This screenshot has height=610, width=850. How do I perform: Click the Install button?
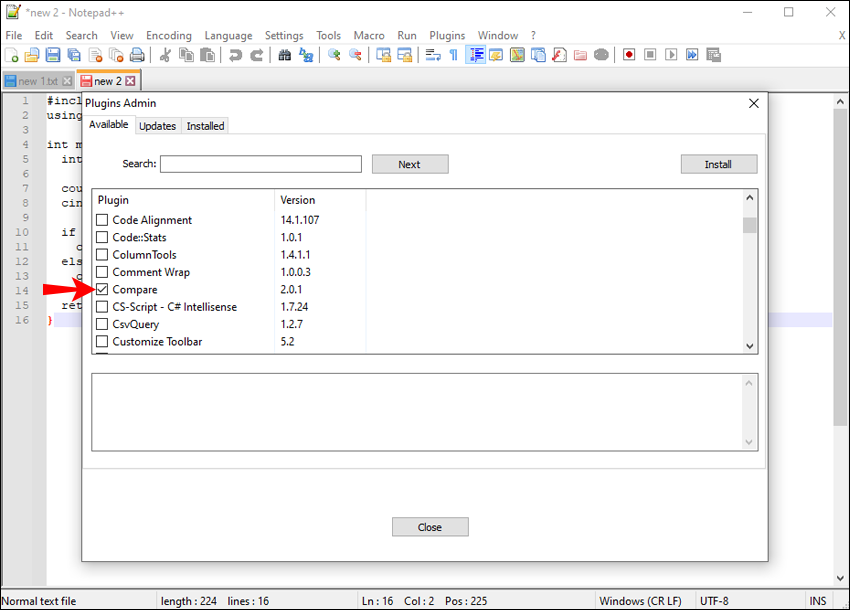(718, 164)
